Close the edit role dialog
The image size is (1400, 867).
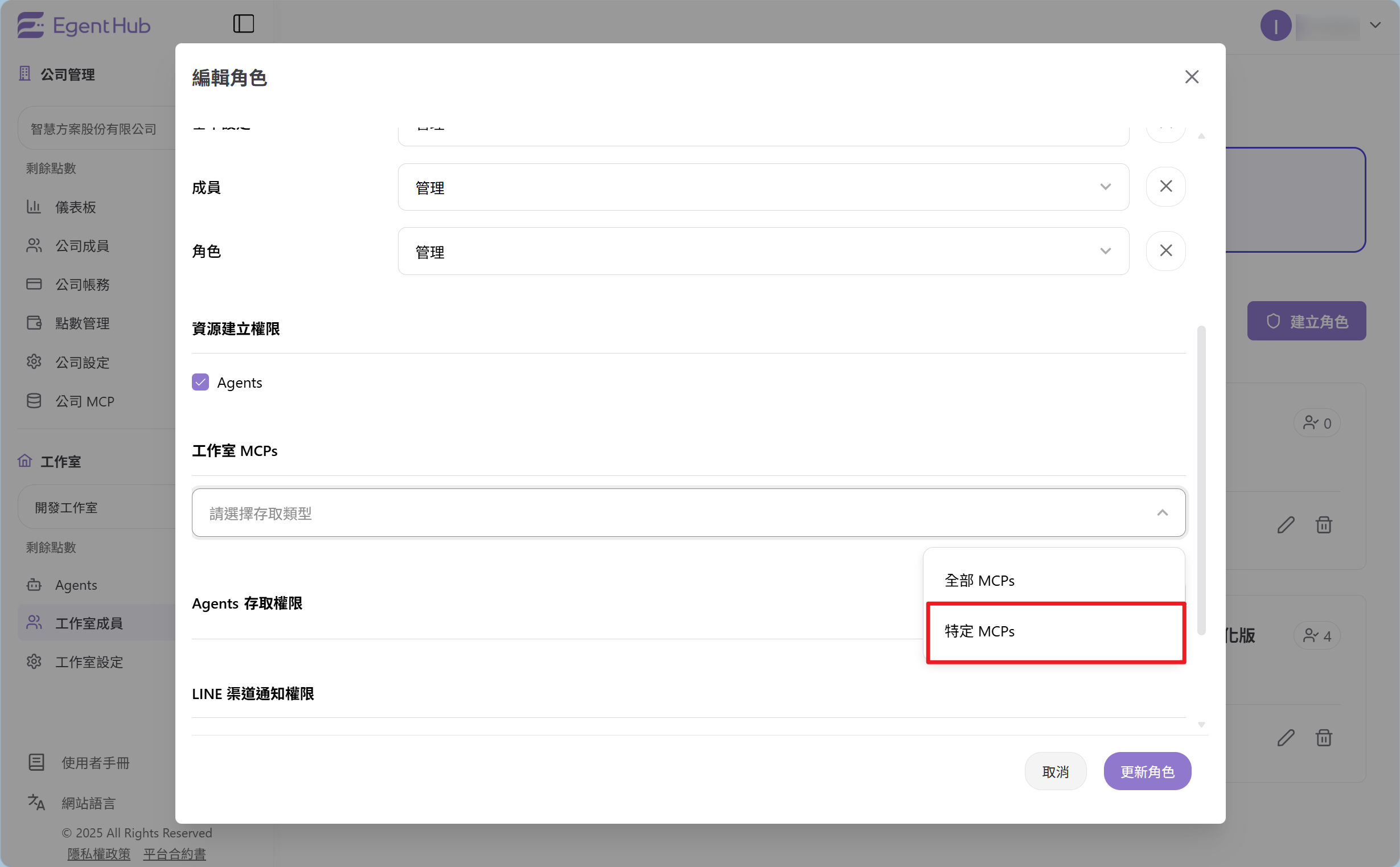(x=1191, y=77)
